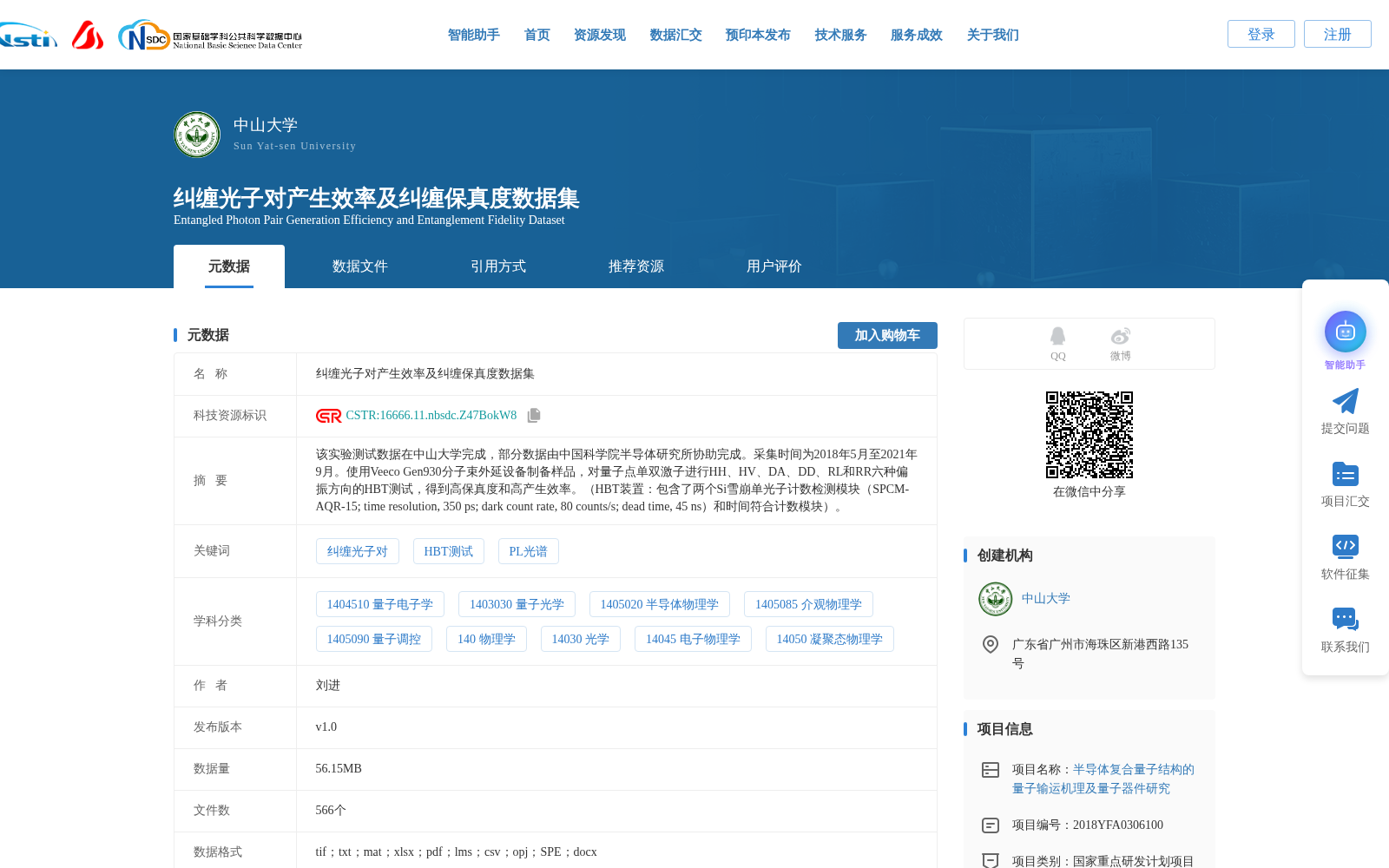This screenshot has height=868, width=1389.
Task: Switch to the 推荐资源 tab
Action: coord(635,266)
